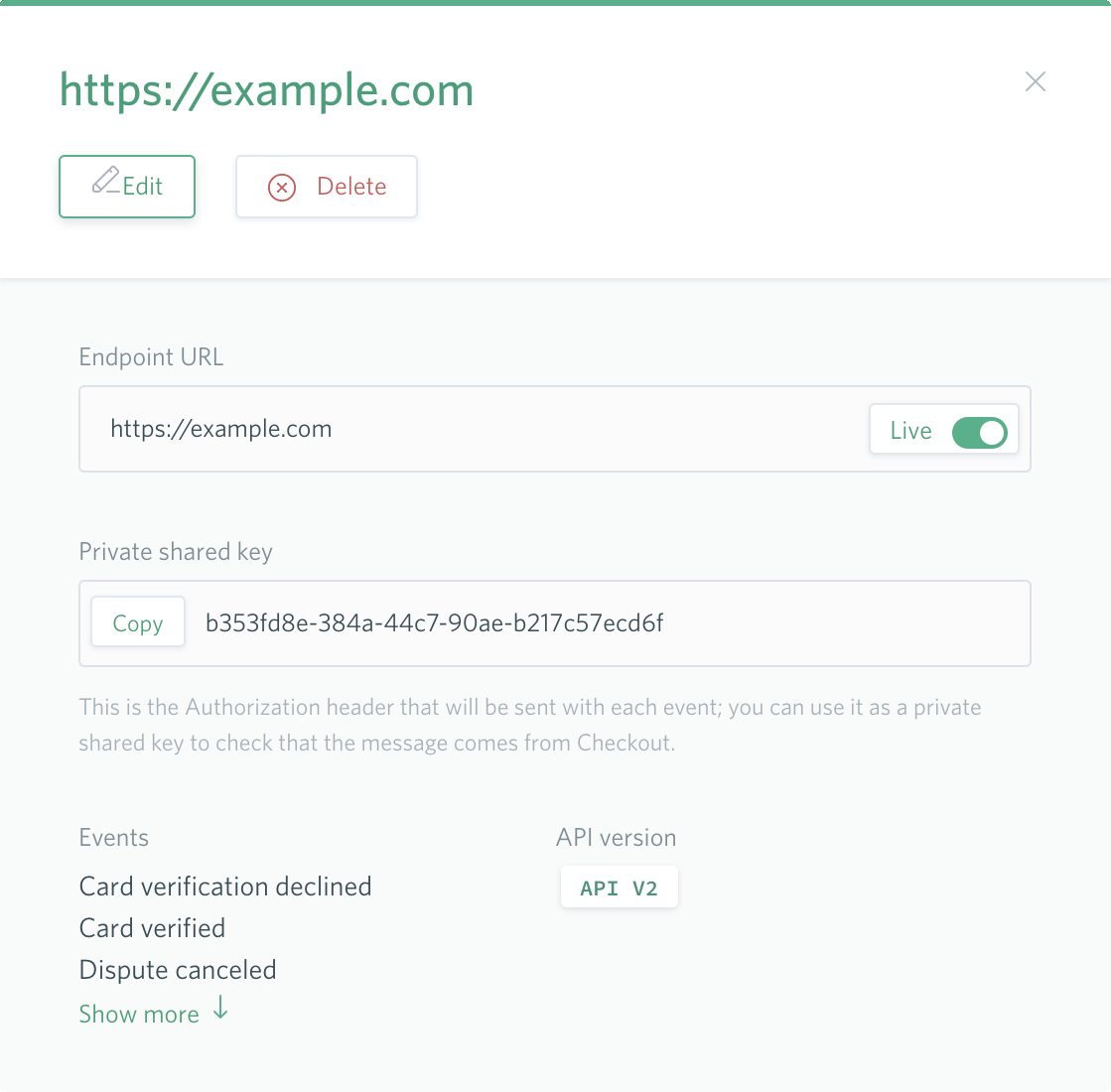This screenshot has width=1111, height=1092.
Task: Click the pencil icon on Edit
Action: 105,180
